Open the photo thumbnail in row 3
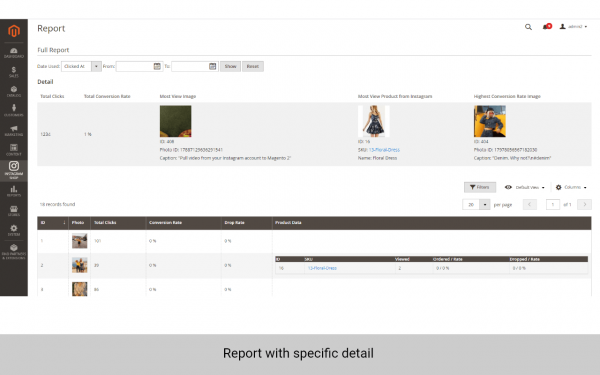This screenshot has height=375, width=600. coord(80,289)
